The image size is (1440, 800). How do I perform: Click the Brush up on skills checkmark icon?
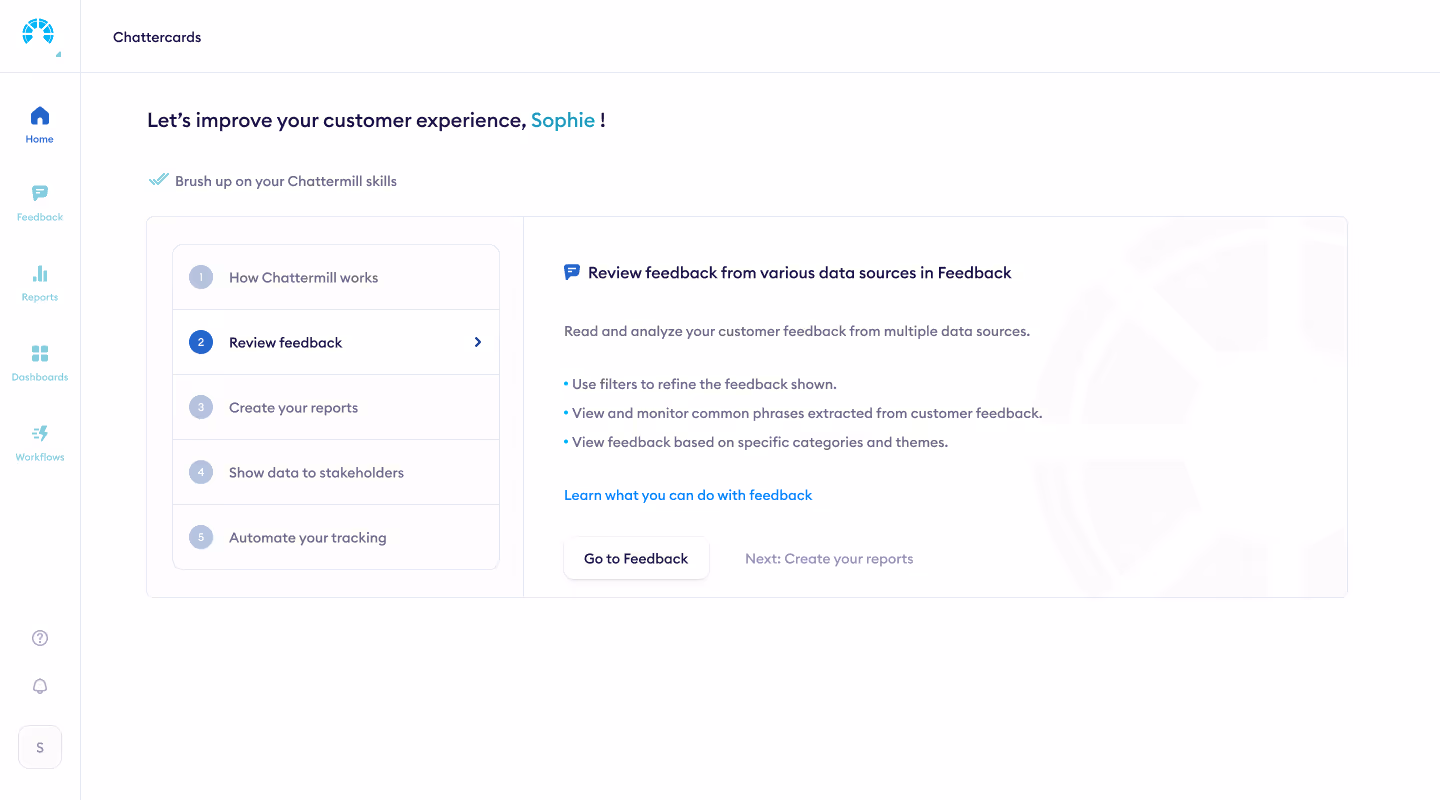pos(158,180)
